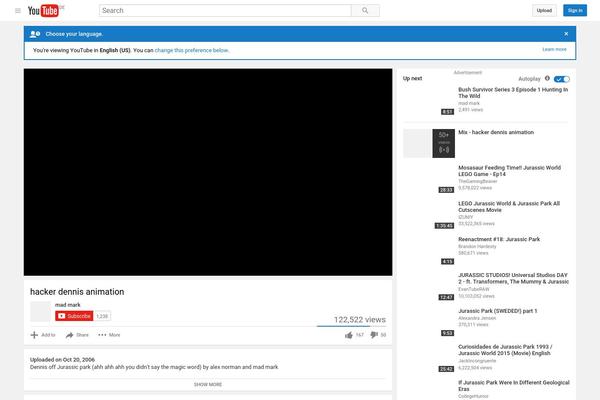Click the mad mark channel avatar
The width and height of the screenshot is (600, 400).
pos(41,311)
